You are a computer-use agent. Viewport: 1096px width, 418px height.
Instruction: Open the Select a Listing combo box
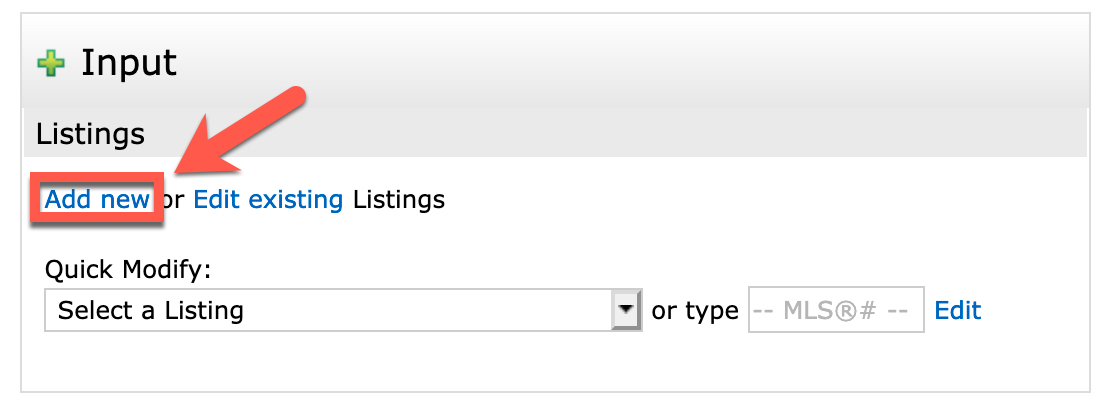343,310
